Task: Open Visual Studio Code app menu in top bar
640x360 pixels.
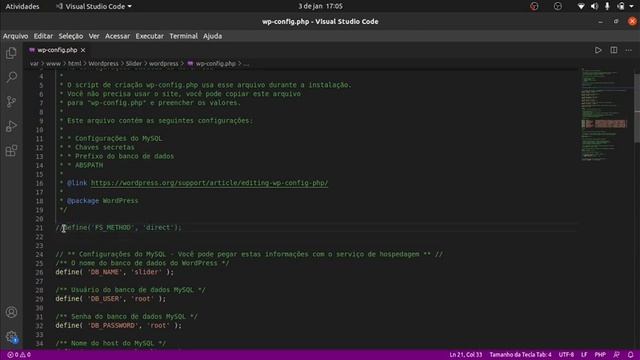Action: point(94,7)
